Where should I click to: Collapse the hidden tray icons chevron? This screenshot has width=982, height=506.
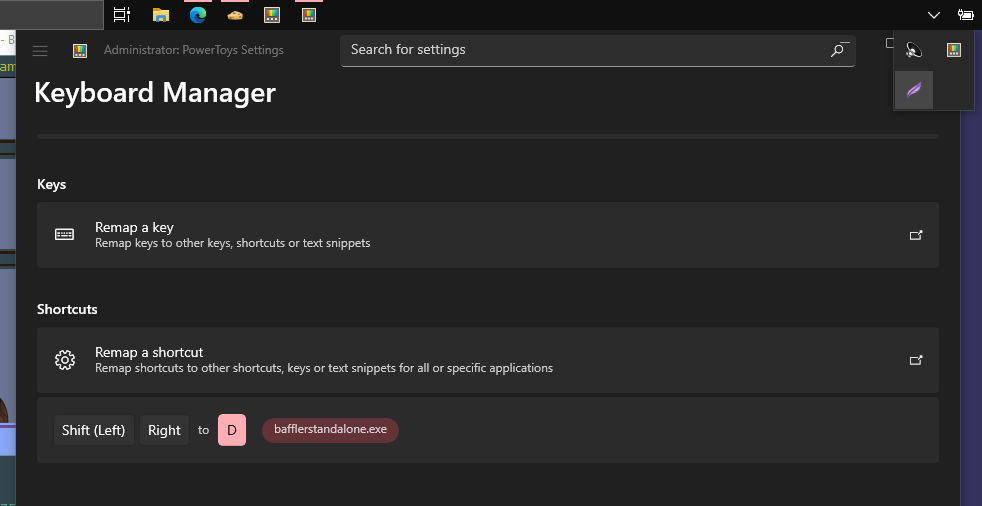[934, 15]
